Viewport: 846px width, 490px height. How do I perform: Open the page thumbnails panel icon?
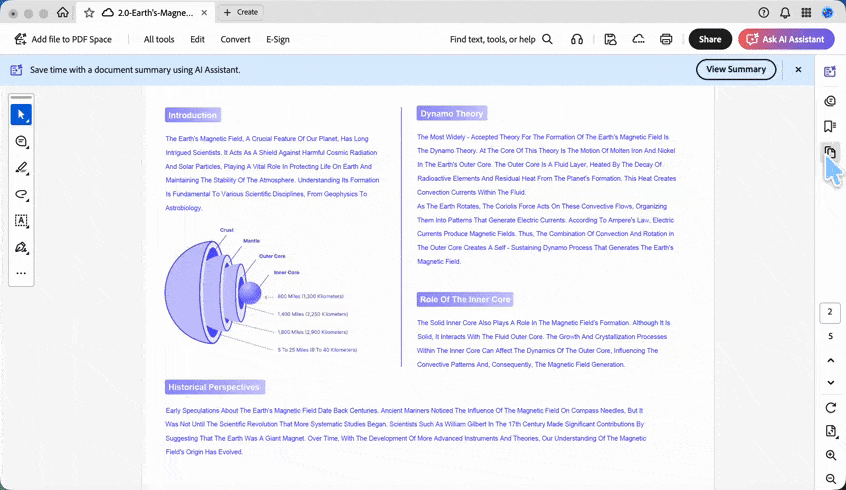point(830,152)
